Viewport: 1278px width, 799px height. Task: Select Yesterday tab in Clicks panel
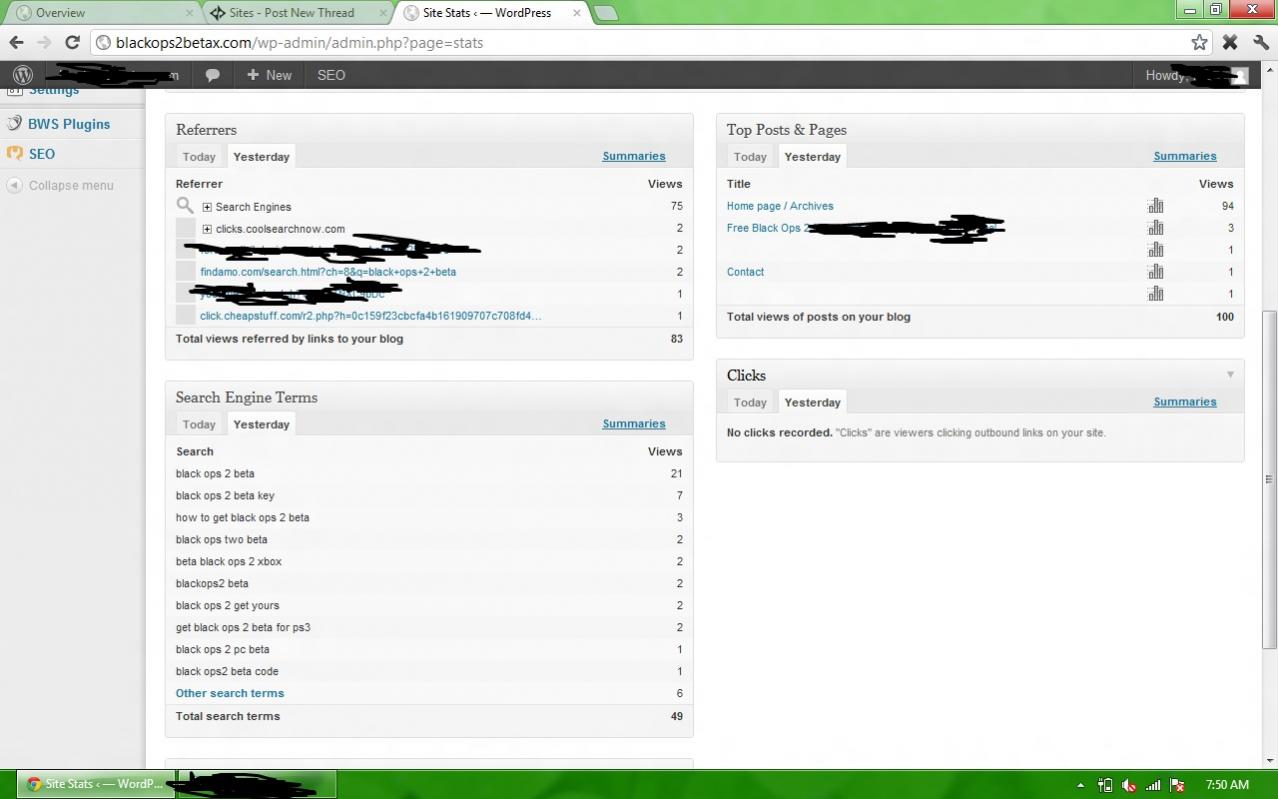[x=812, y=403]
